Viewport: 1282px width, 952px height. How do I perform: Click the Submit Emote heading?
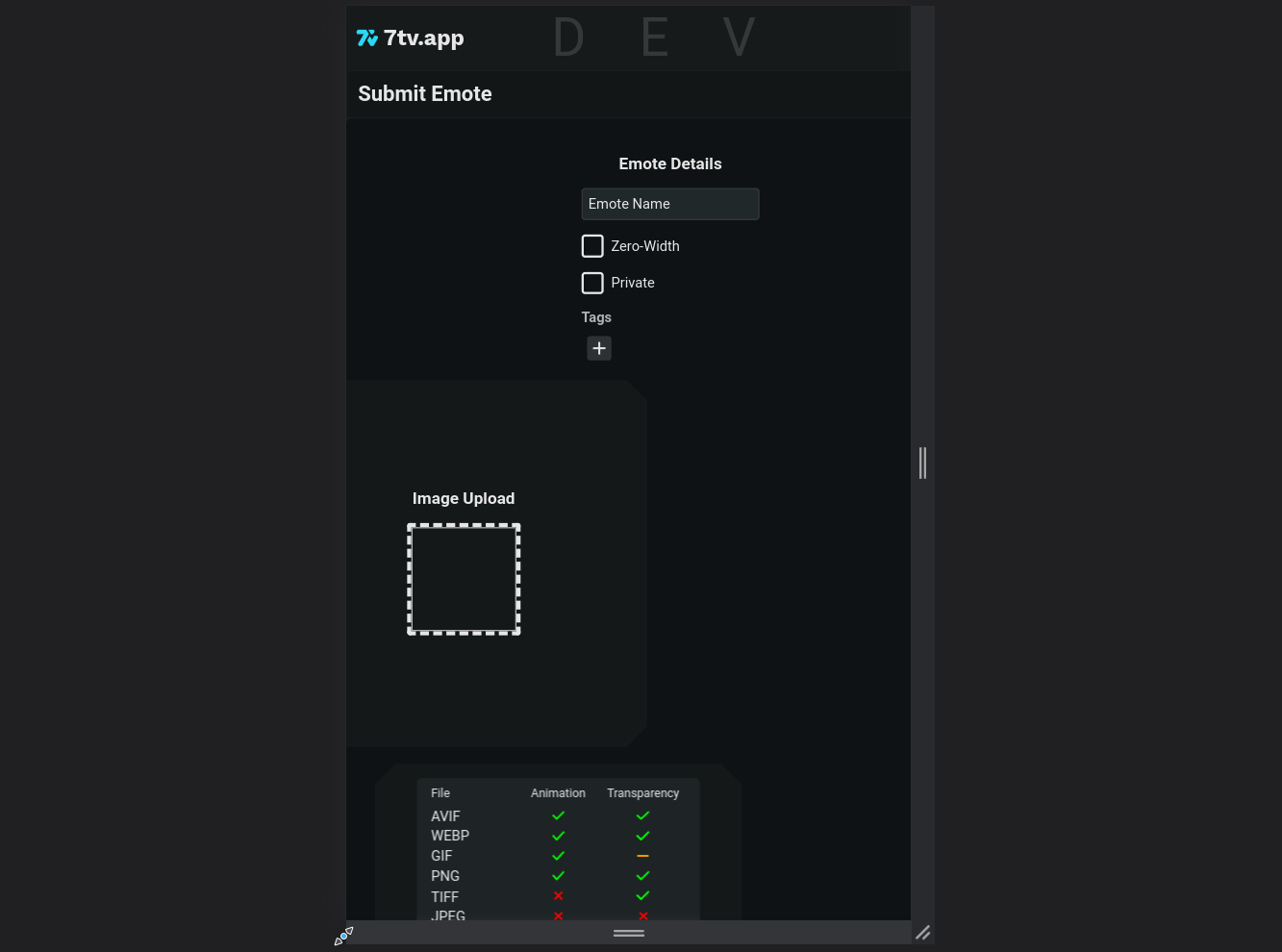[x=425, y=93]
